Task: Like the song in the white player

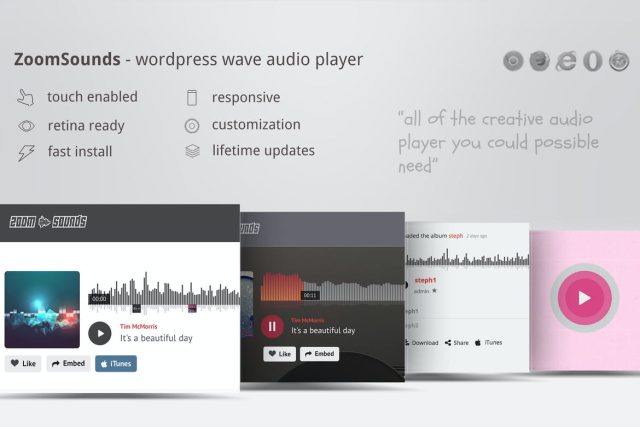Action: click(x=23, y=364)
